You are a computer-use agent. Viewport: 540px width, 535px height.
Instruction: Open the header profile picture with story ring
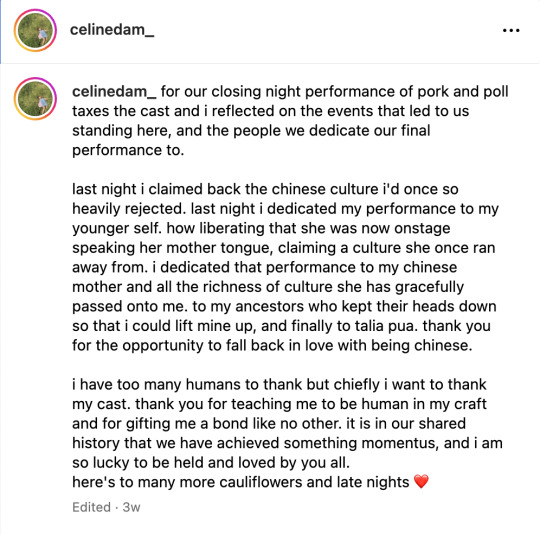[x=35, y=30]
